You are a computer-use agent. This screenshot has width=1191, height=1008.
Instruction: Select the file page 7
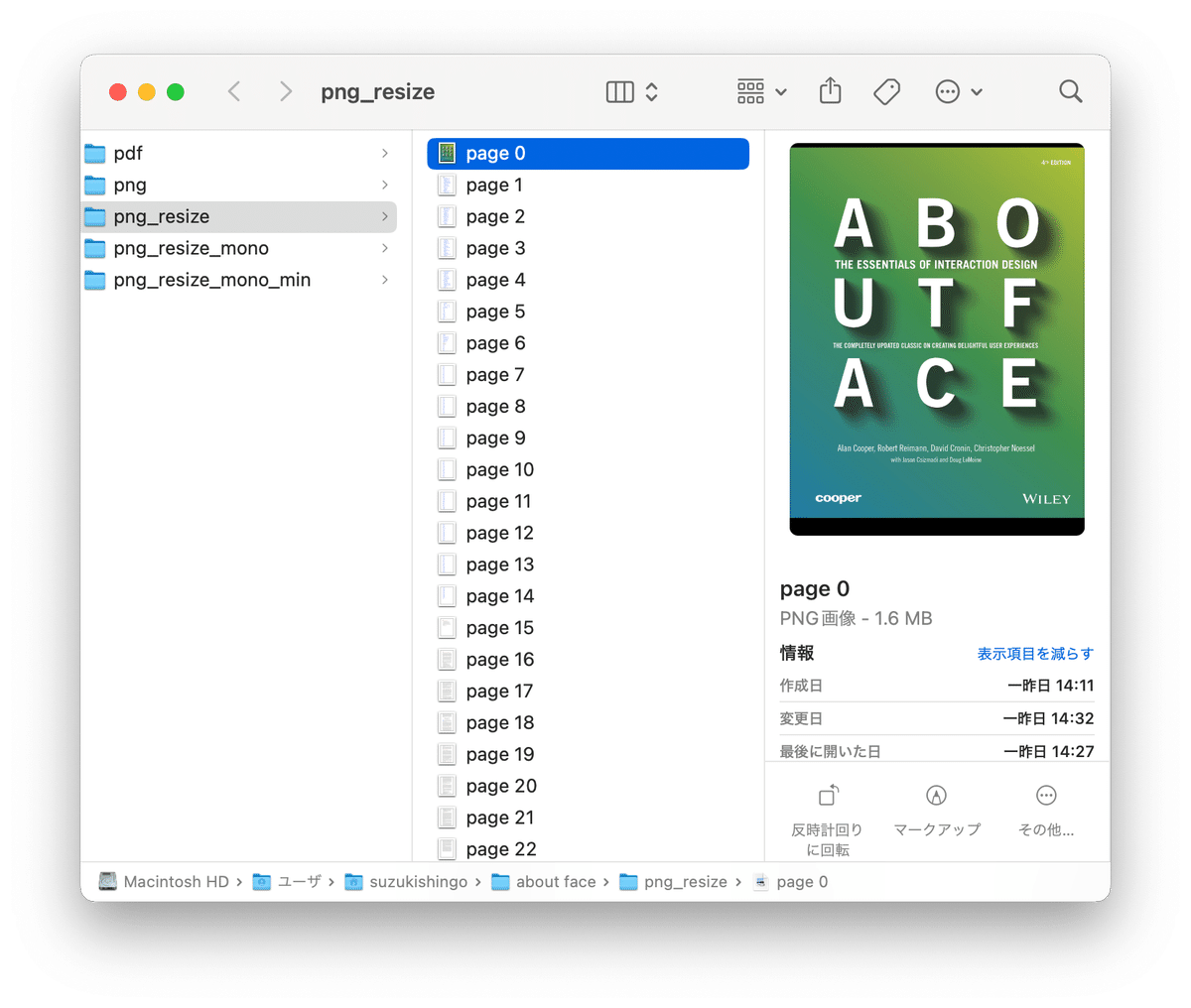coord(588,375)
